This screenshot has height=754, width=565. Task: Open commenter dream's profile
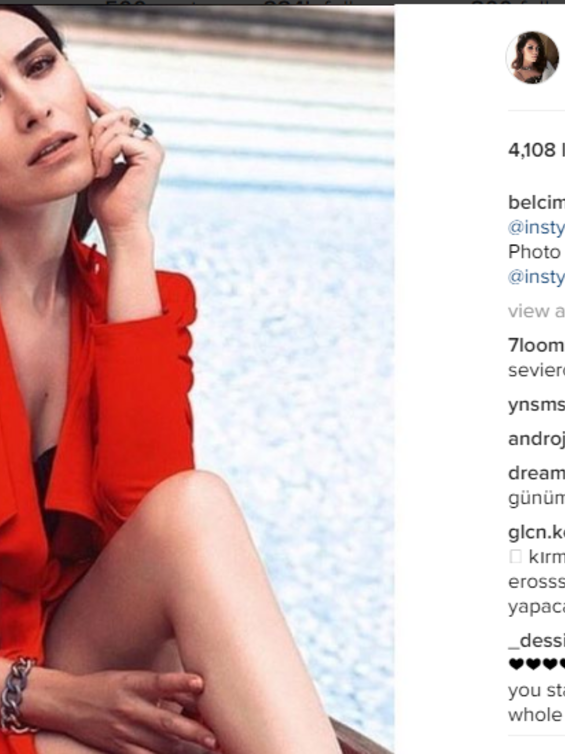(536, 473)
